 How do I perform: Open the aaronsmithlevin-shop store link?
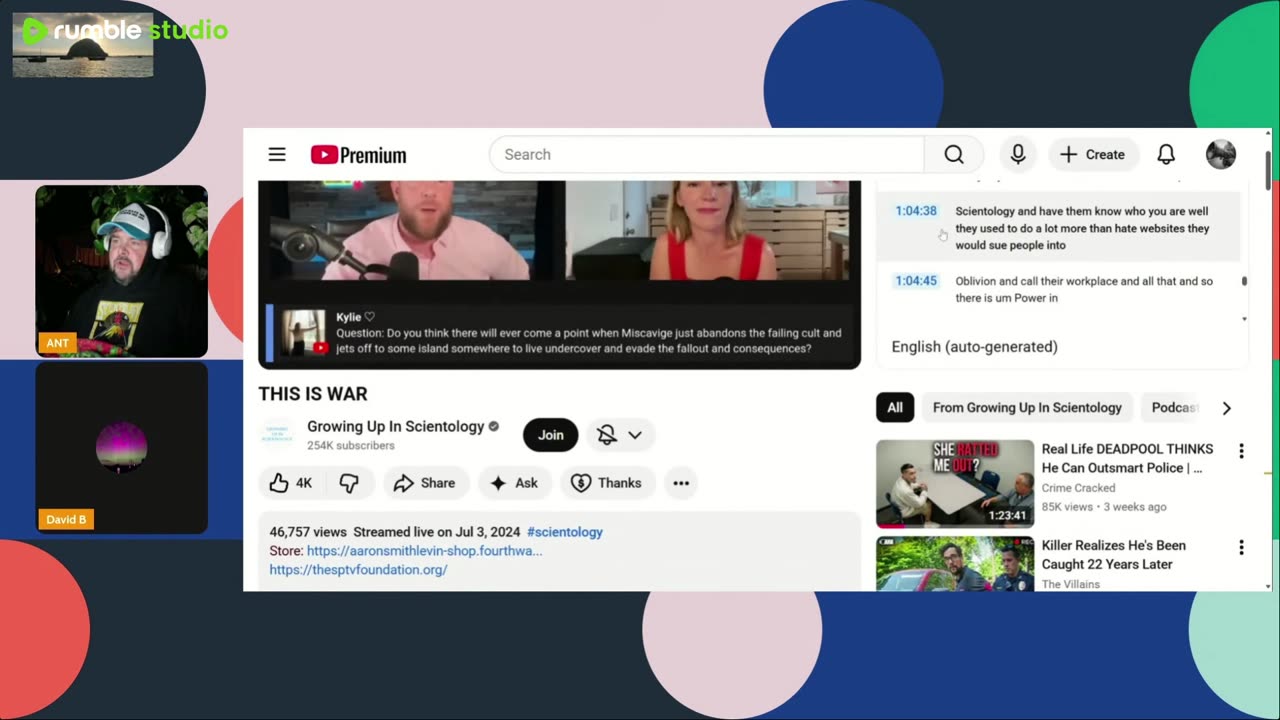424,551
